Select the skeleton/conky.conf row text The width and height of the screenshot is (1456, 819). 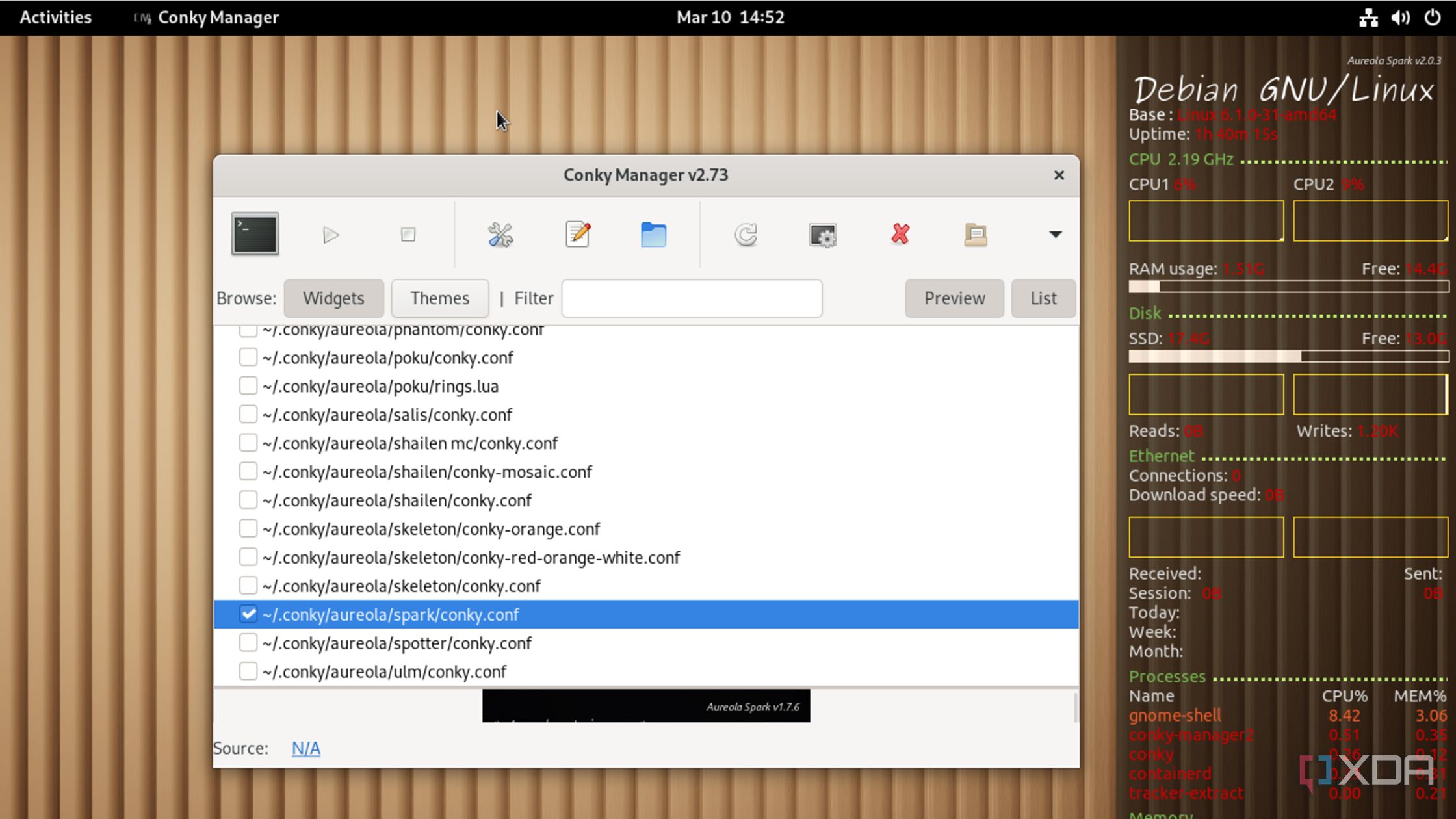coord(402,586)
